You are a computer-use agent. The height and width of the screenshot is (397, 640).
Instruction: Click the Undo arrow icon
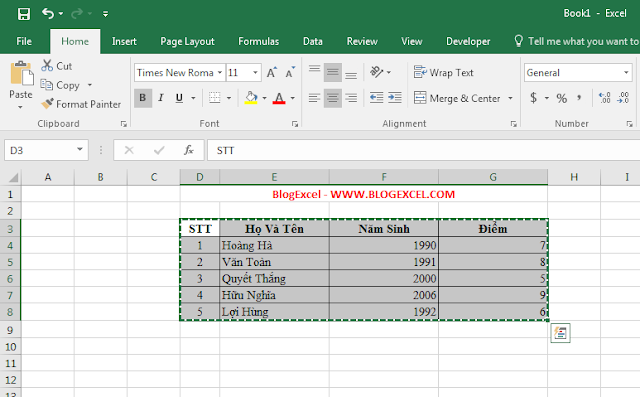pos(48,13)
